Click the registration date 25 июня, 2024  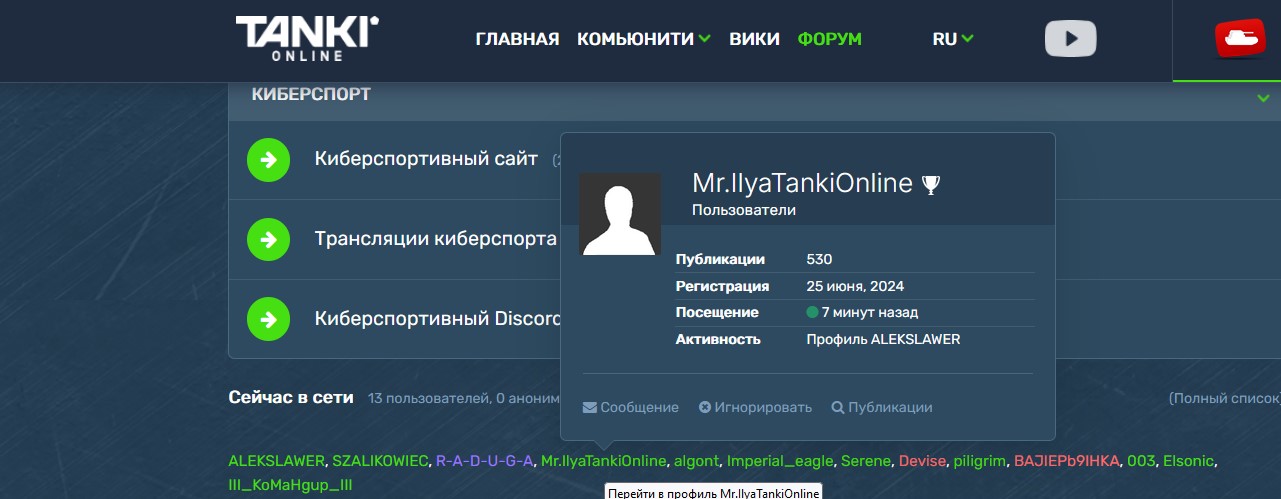(855, 286)
